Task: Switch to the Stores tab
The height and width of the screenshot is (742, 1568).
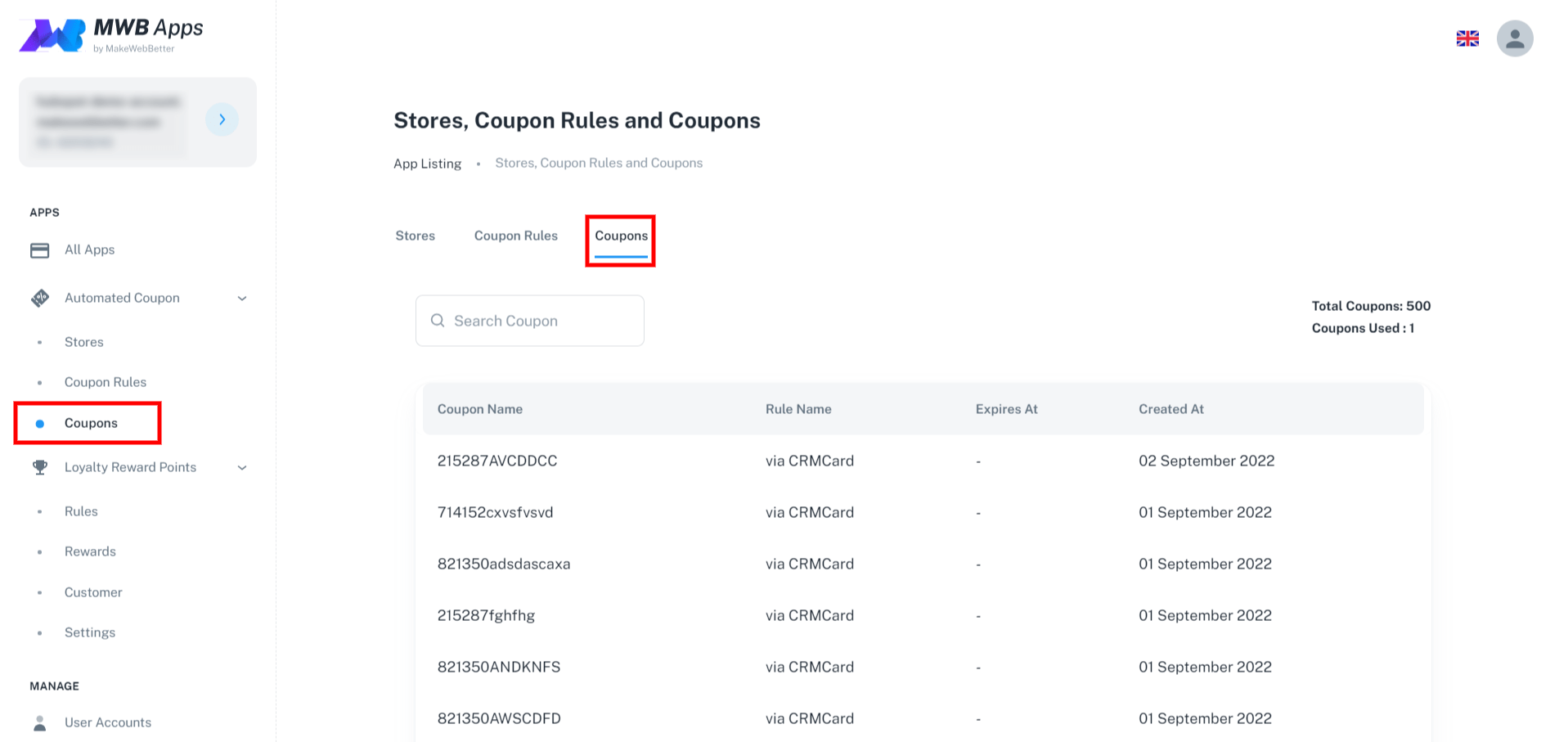Action: [415, 236]
